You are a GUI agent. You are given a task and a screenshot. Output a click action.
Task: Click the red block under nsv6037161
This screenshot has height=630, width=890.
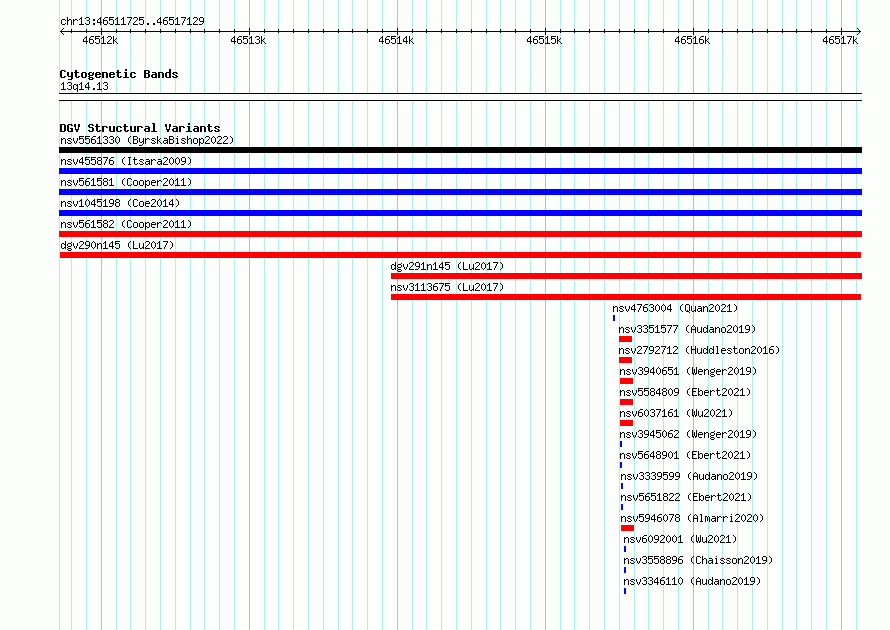click(x=626, y=423)
